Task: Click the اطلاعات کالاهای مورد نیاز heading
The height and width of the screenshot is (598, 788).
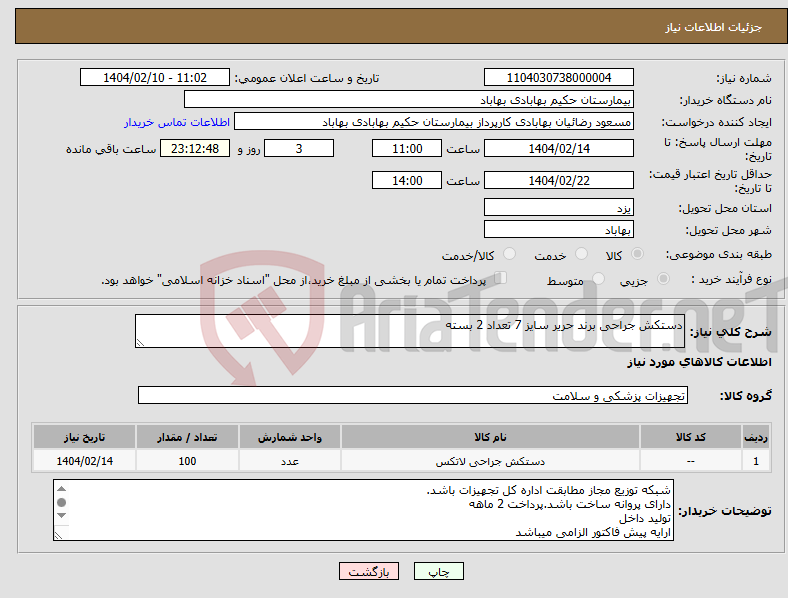Action: point(699,362)
